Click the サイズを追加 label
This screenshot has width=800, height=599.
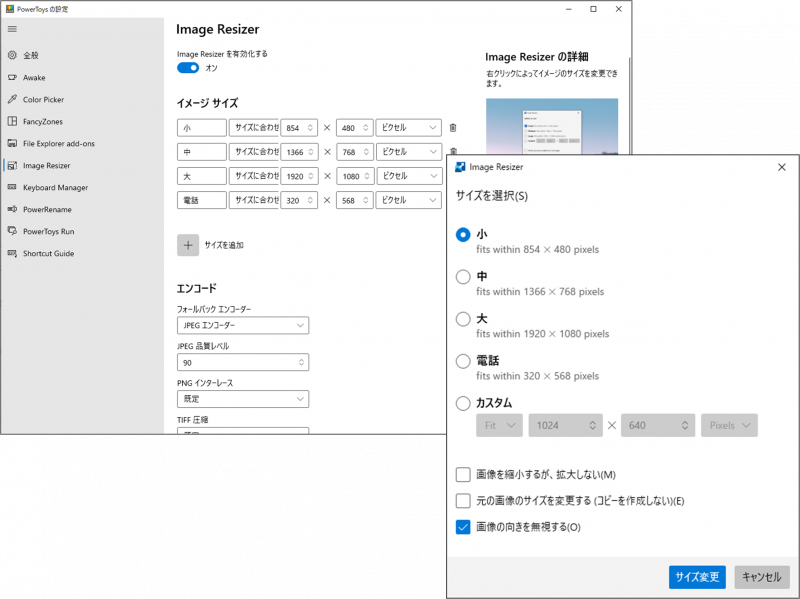(x=224, y=245)
